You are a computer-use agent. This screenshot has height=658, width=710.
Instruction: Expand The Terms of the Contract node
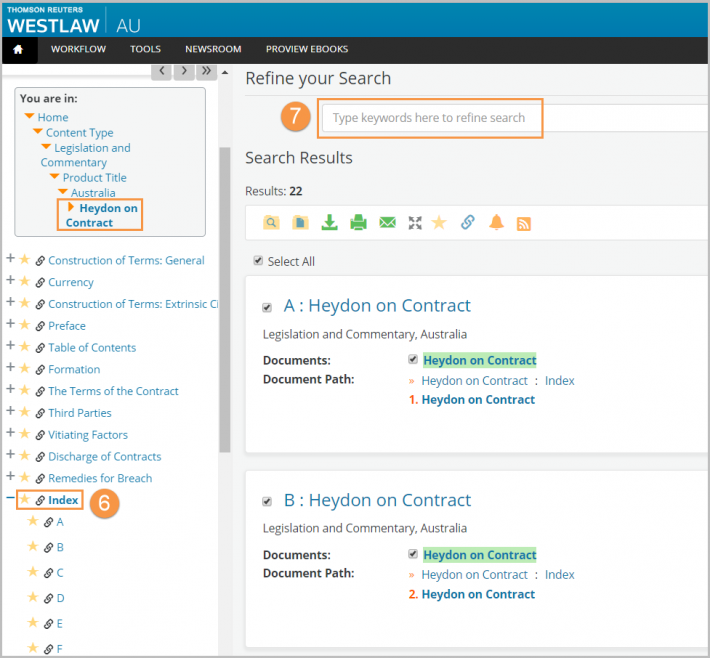point(10,389)
